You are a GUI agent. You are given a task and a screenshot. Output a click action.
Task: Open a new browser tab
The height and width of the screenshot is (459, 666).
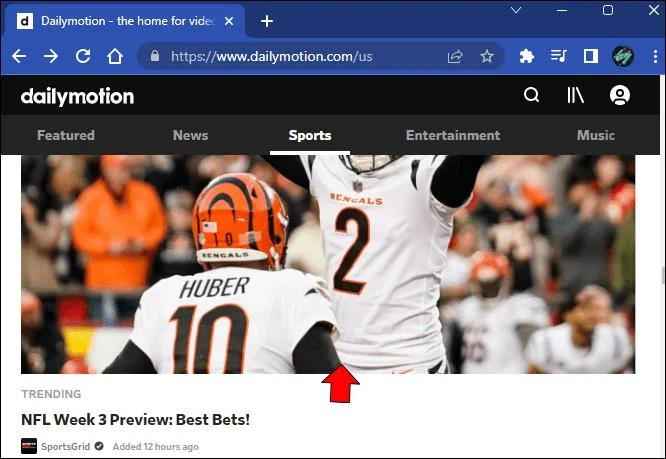tap(267, 21)
